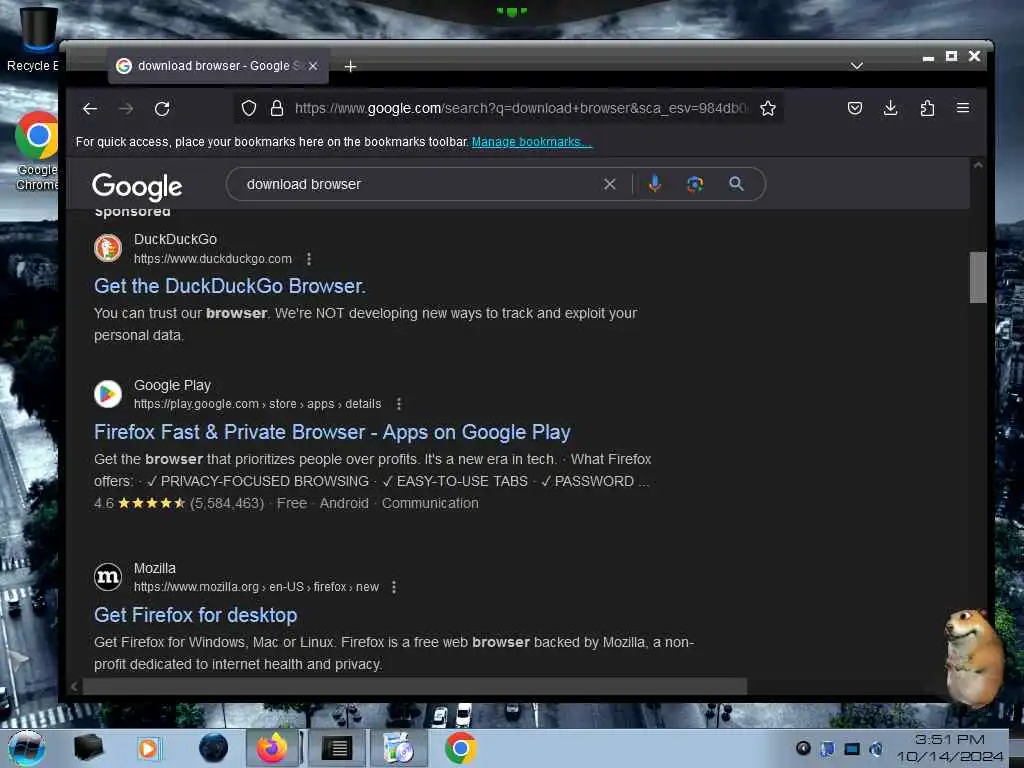Open 'Firefox Fast & Private Browser' result

point(332,432)
